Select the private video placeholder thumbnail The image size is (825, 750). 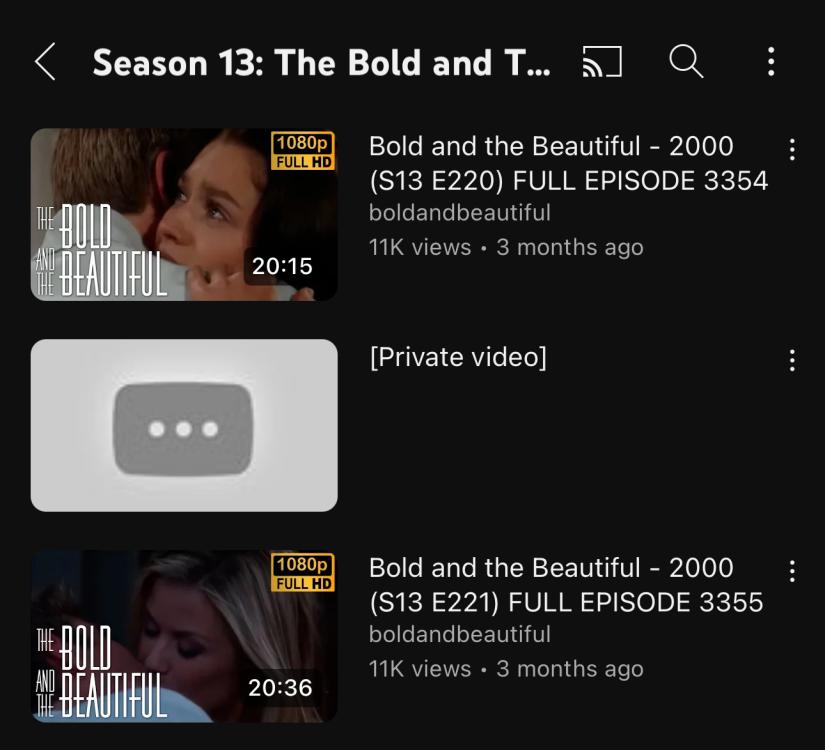pyautogui.click(x=184, y=425)
